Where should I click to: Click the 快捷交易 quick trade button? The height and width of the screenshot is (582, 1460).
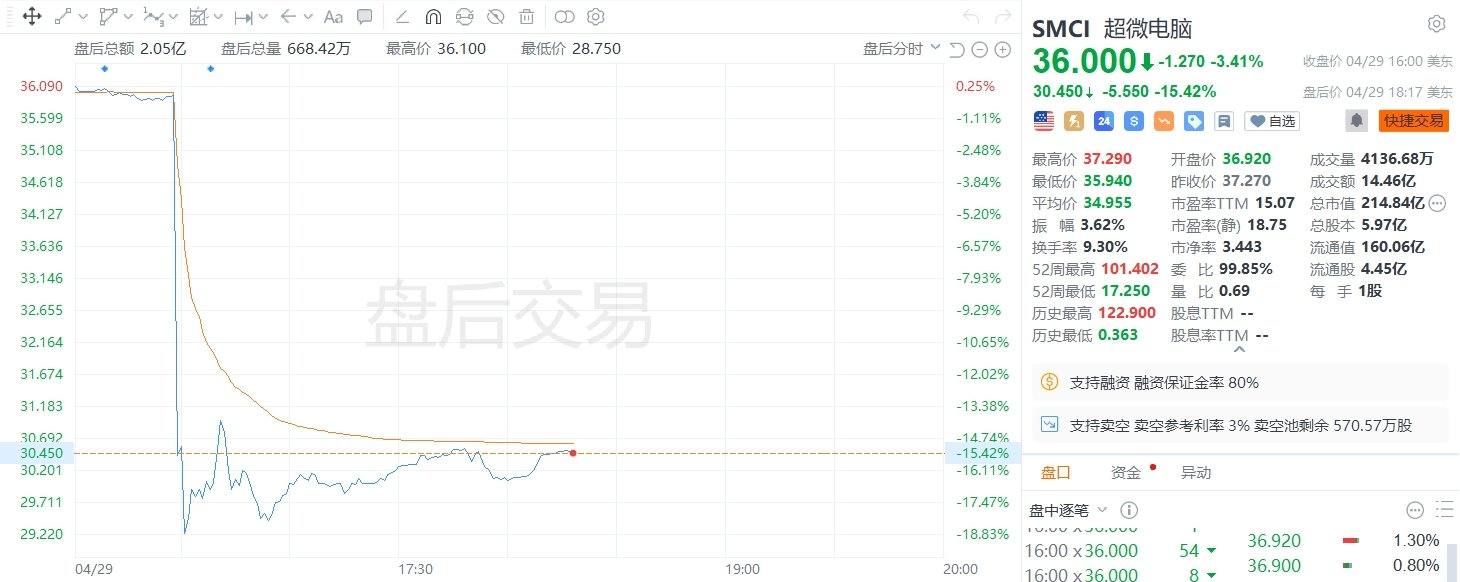[1412, 121]
